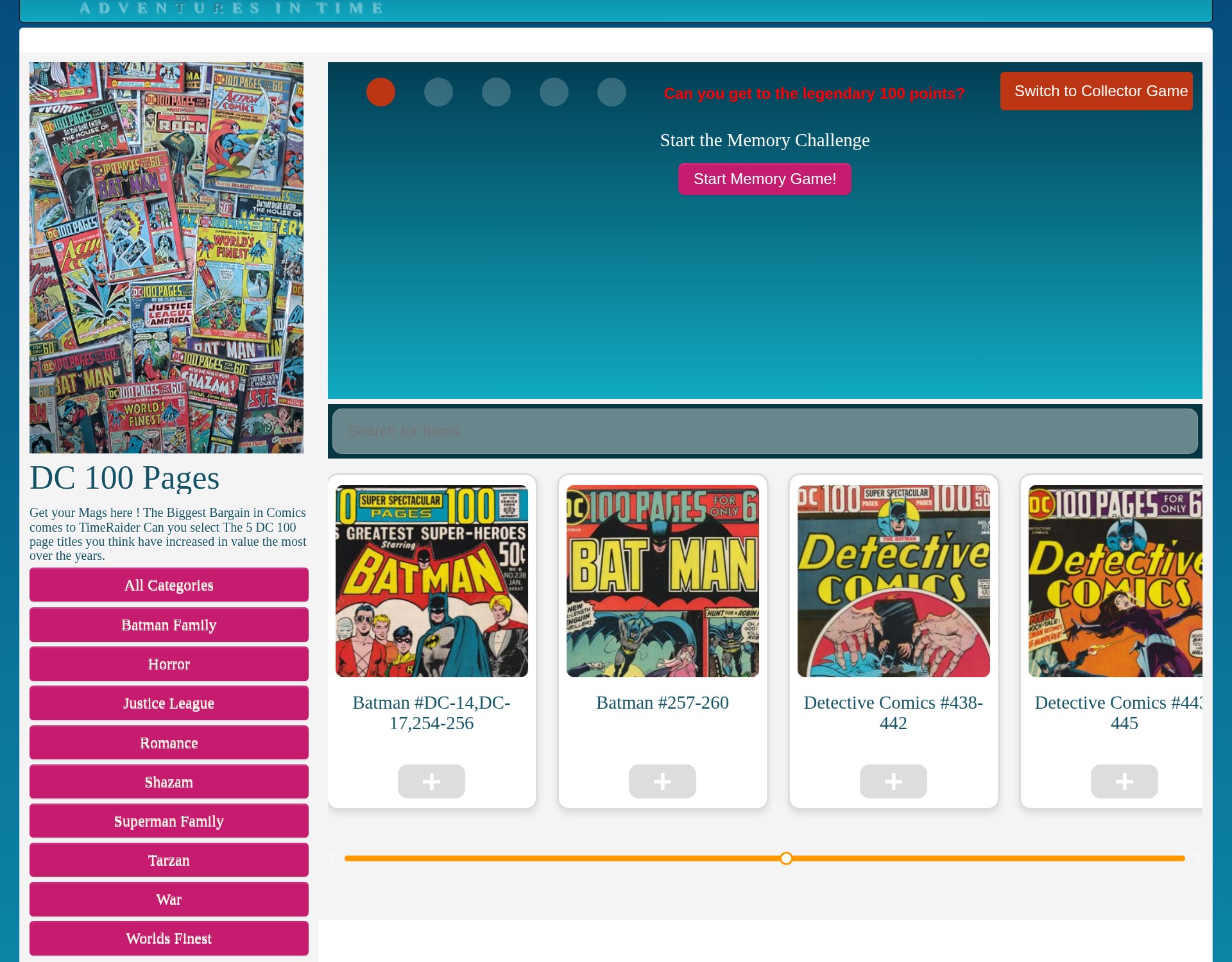
Task: Filter by War category
Action: point(169,899)
